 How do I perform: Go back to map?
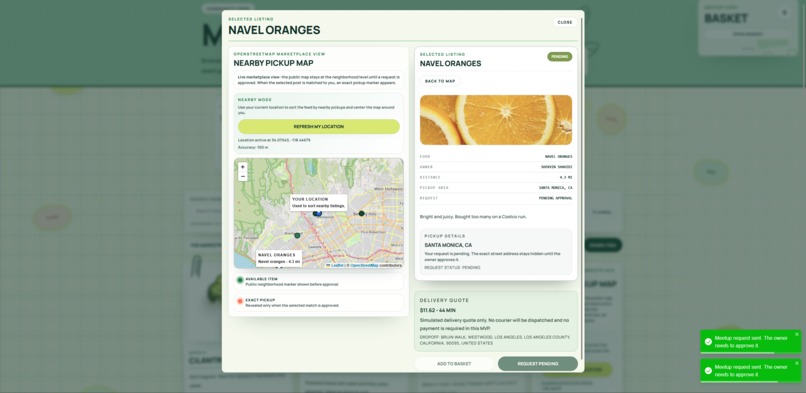pos(440,81)
